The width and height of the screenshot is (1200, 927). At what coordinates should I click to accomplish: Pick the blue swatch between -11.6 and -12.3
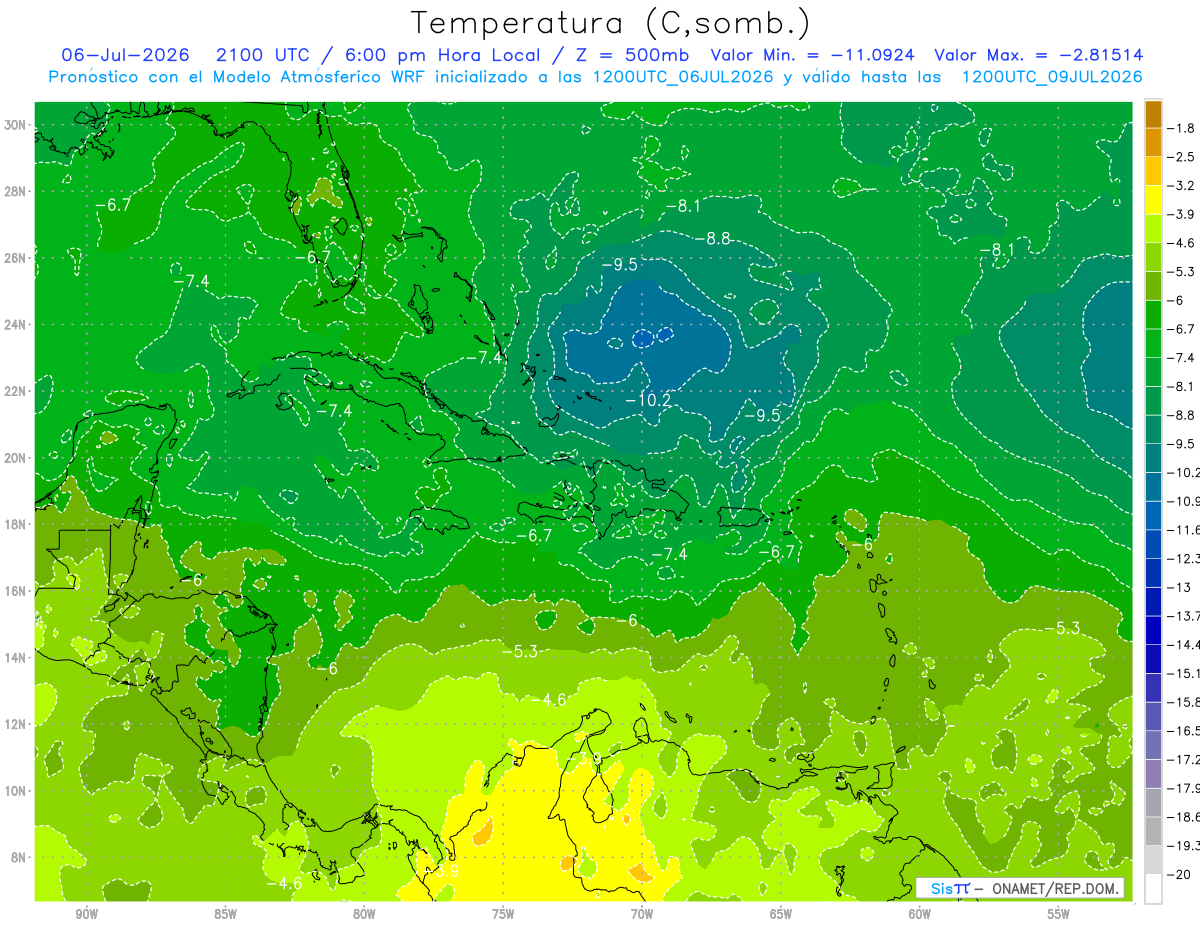pyautogui.click(x=1153, y=543)
